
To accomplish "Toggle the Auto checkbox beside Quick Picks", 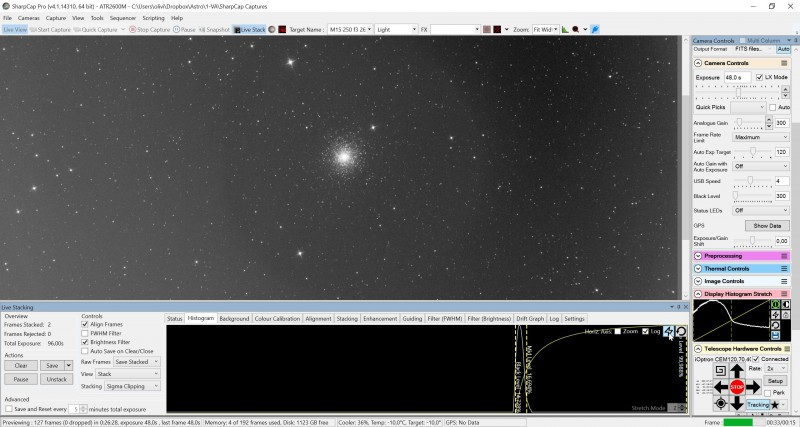I will [772, 107].
